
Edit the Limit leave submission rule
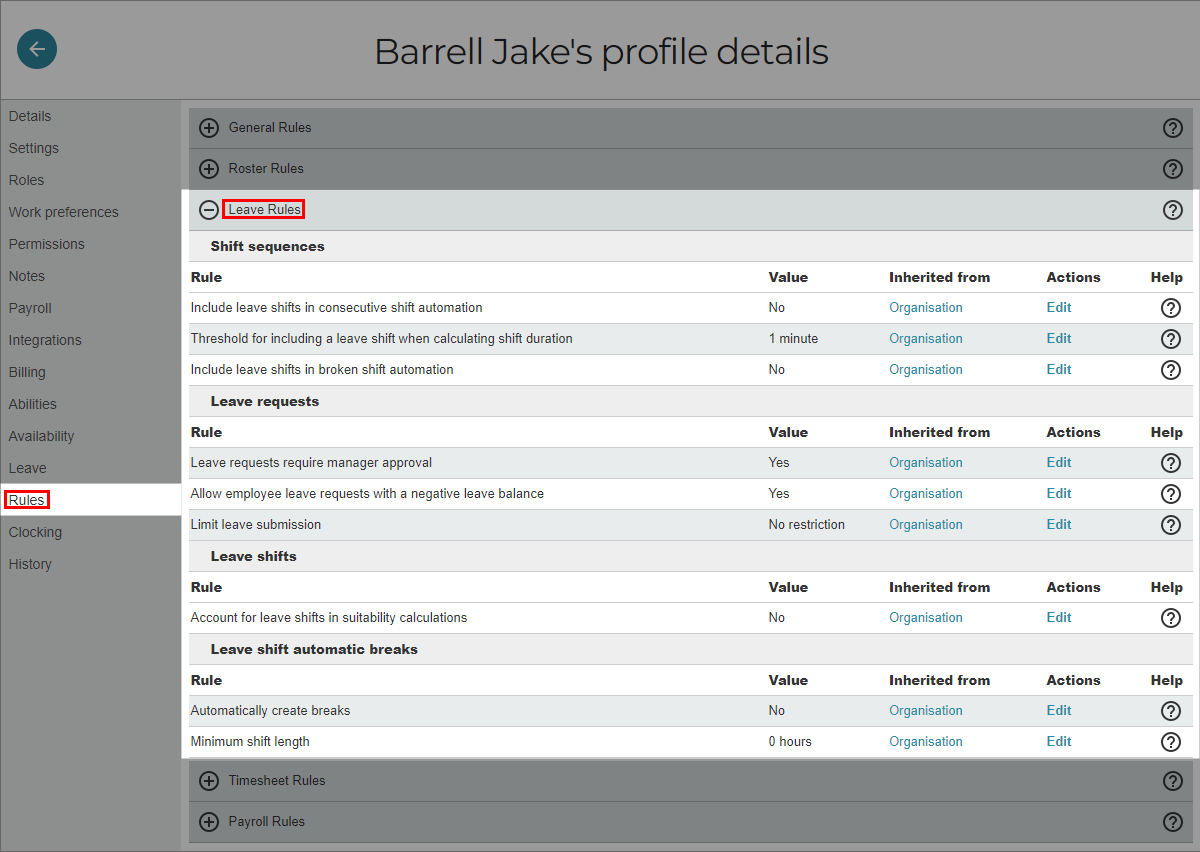(x=1059, y=525)
